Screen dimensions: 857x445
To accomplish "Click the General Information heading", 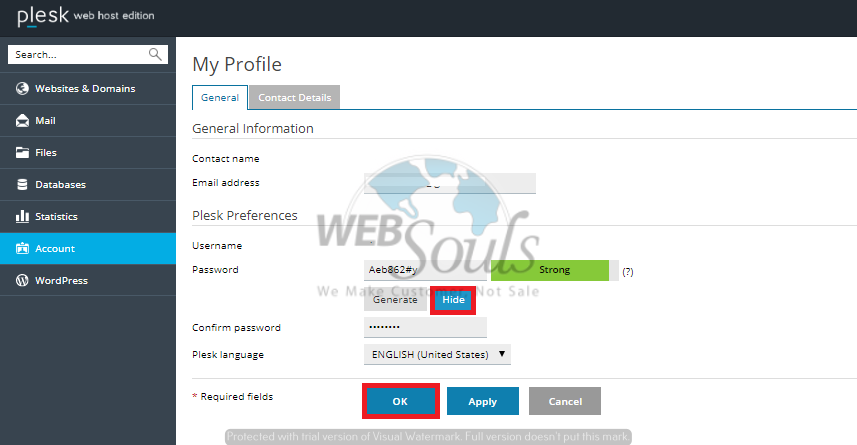I will tap(253, 128).
